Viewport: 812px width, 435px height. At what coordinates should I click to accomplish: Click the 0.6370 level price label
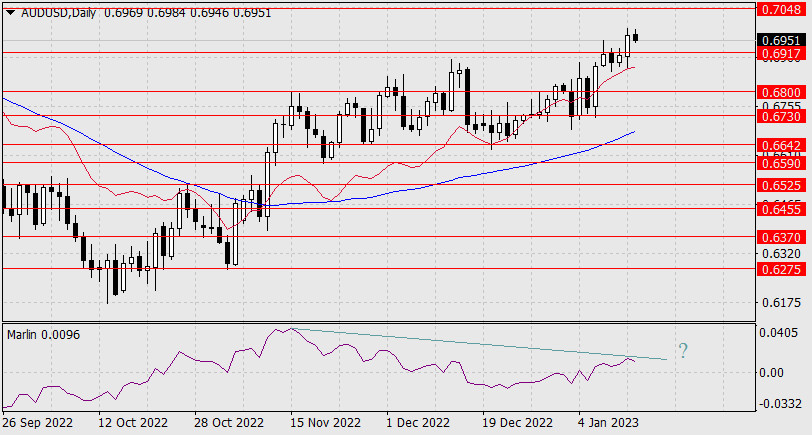(779, 237)
